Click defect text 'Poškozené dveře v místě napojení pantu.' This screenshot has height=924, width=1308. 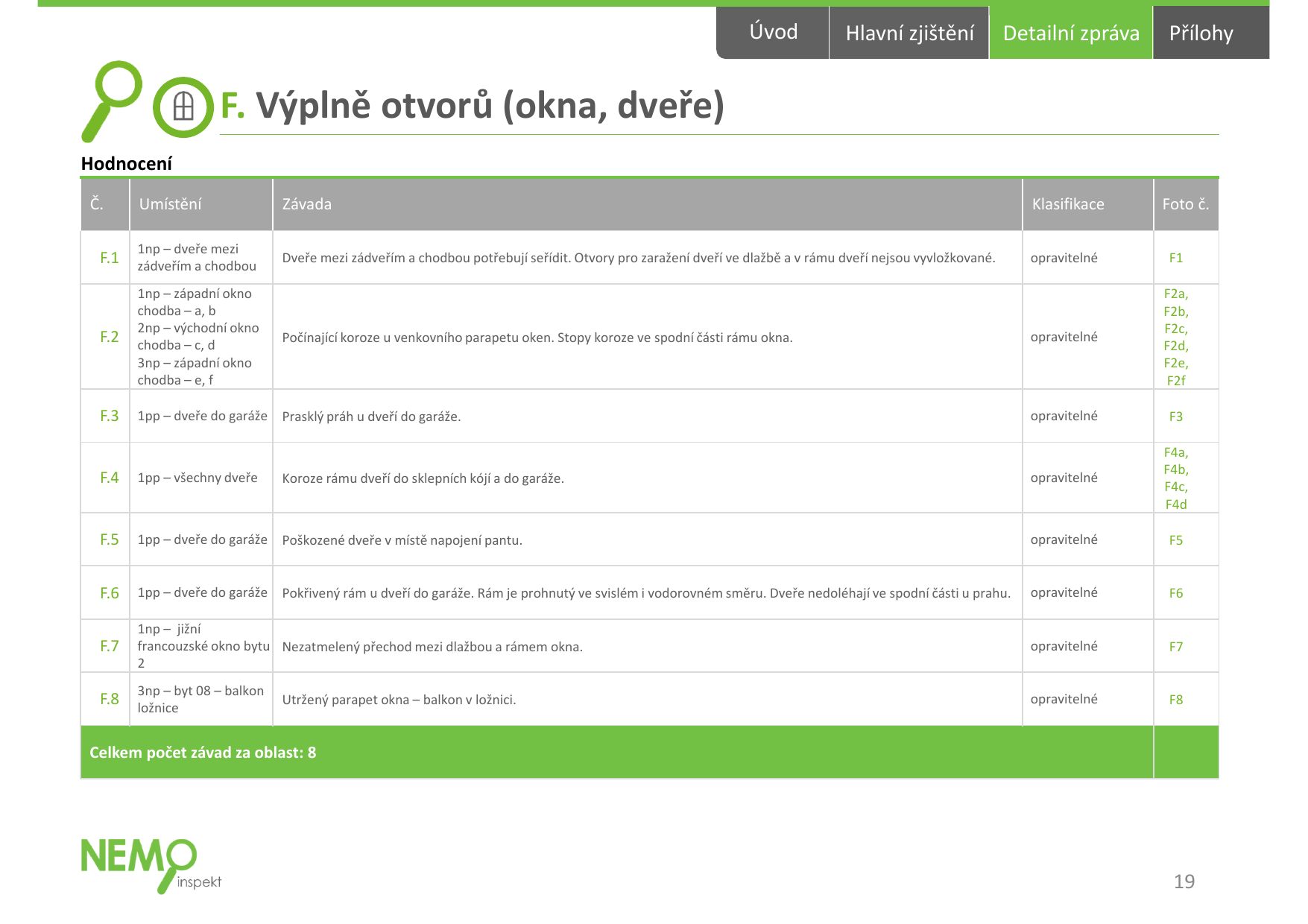(x=402, y=540)
